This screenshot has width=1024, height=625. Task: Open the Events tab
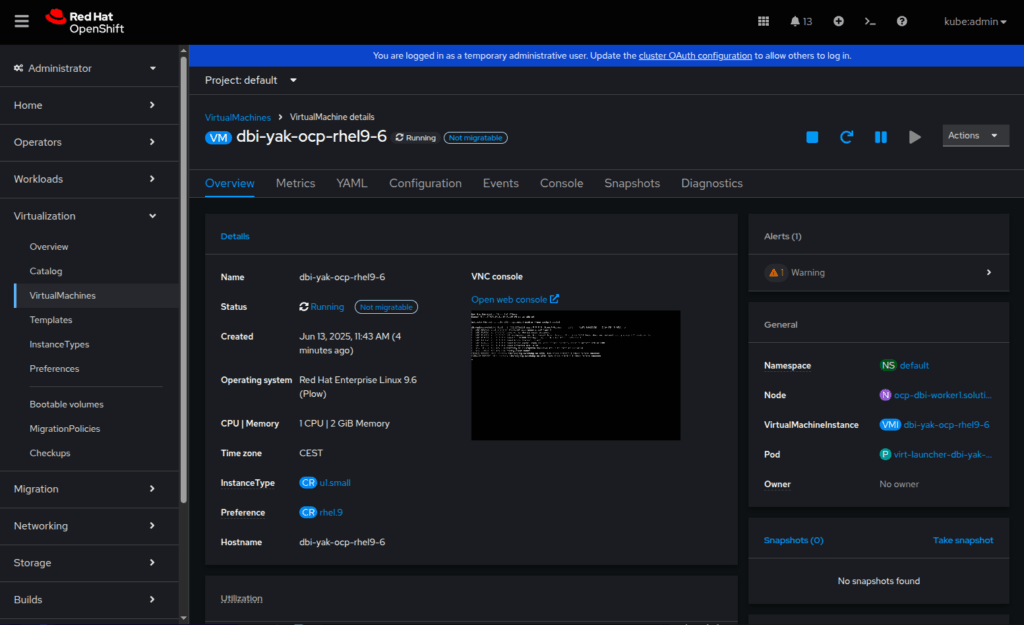click(501, 184)
